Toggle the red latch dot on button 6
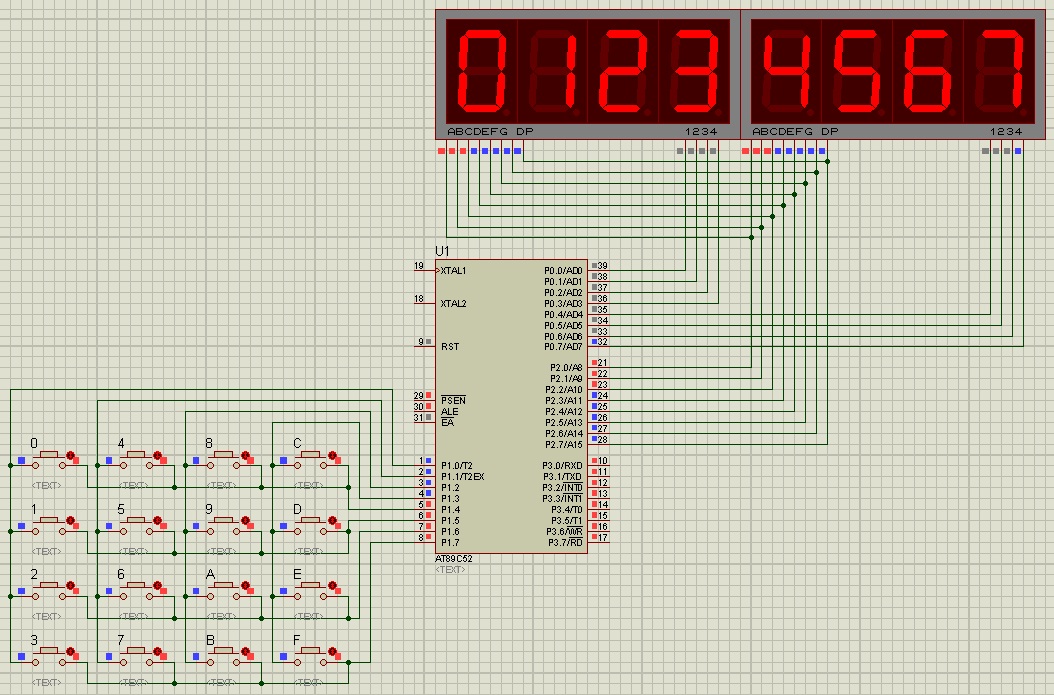This screenshot has height=695, width=1054. pyautogui.click(x=158, y=585)
